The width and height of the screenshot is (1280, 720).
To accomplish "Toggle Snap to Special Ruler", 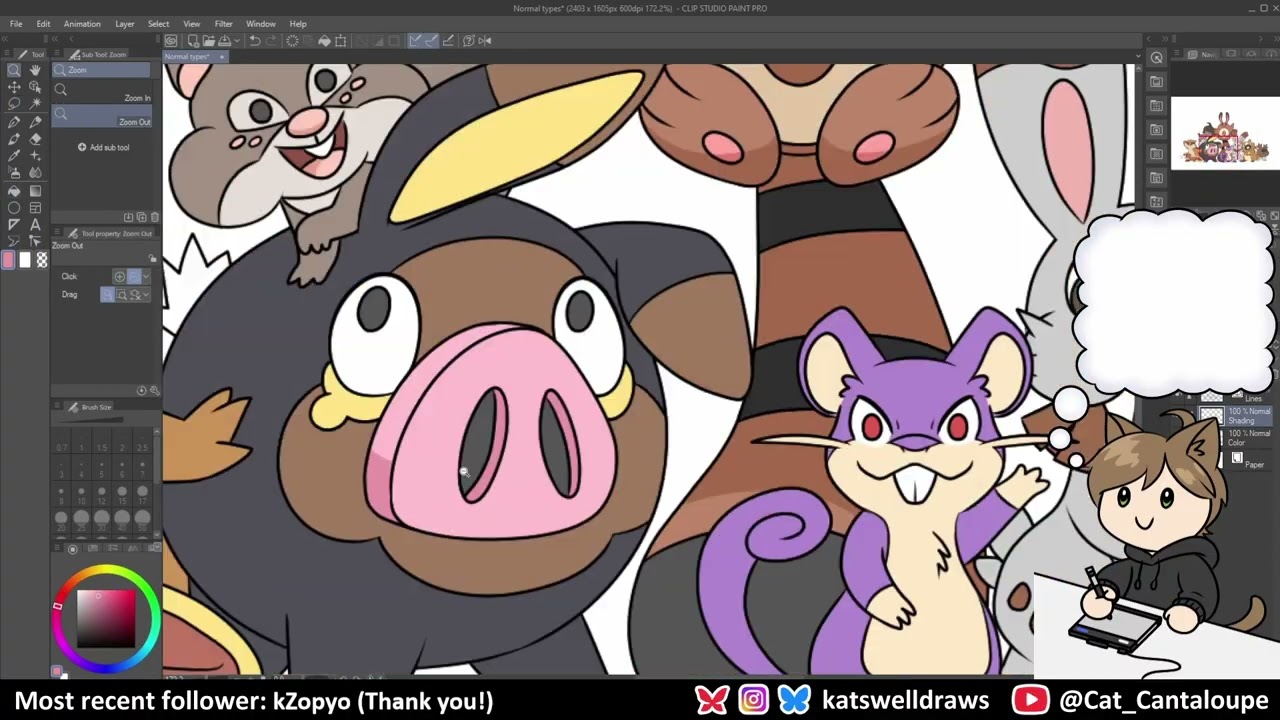I will pos(431,41).
